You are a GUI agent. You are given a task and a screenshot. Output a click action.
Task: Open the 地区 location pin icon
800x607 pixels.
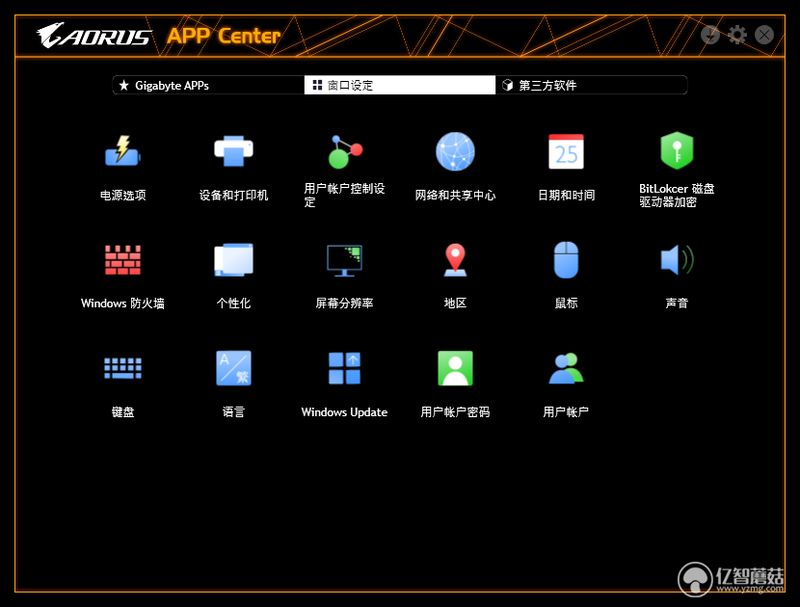[x=455, y=260]
